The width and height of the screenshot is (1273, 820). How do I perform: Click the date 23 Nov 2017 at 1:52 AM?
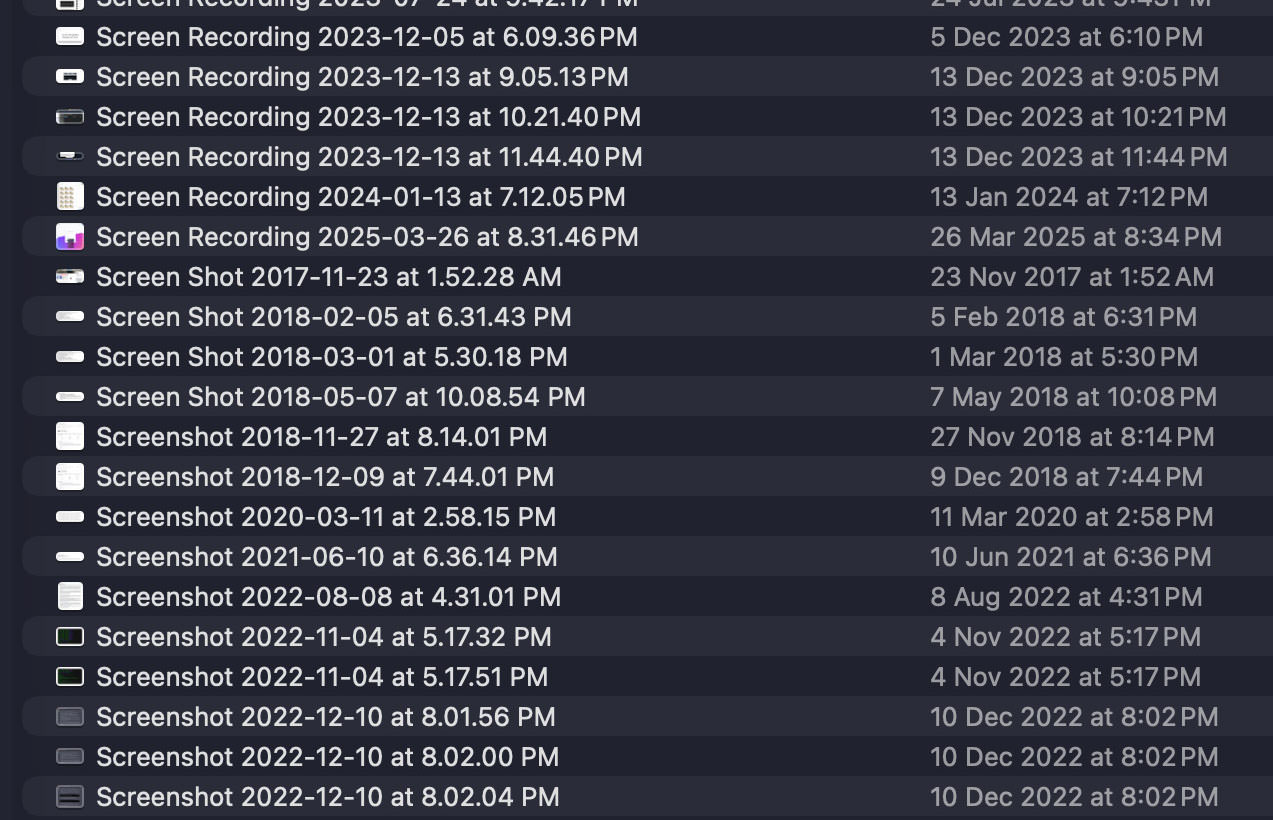point(1073,277)
